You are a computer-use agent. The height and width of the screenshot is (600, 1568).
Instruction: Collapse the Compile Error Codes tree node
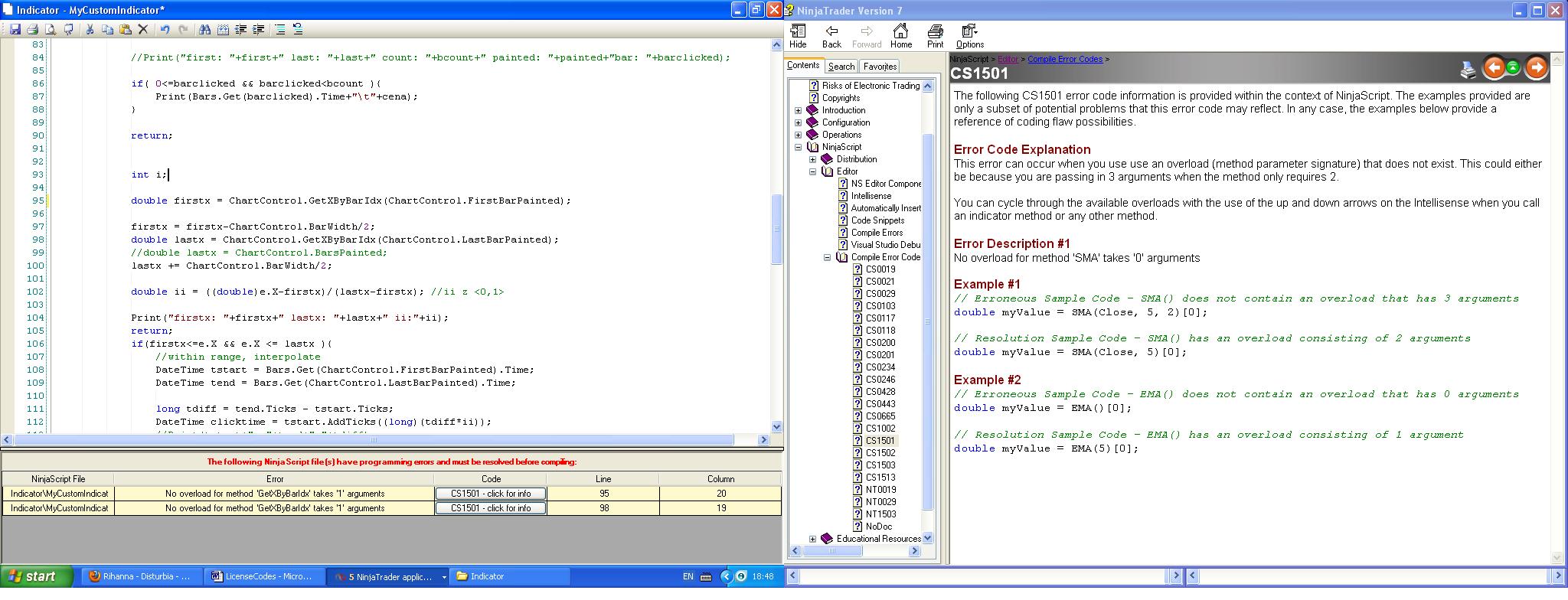point(828,257)
